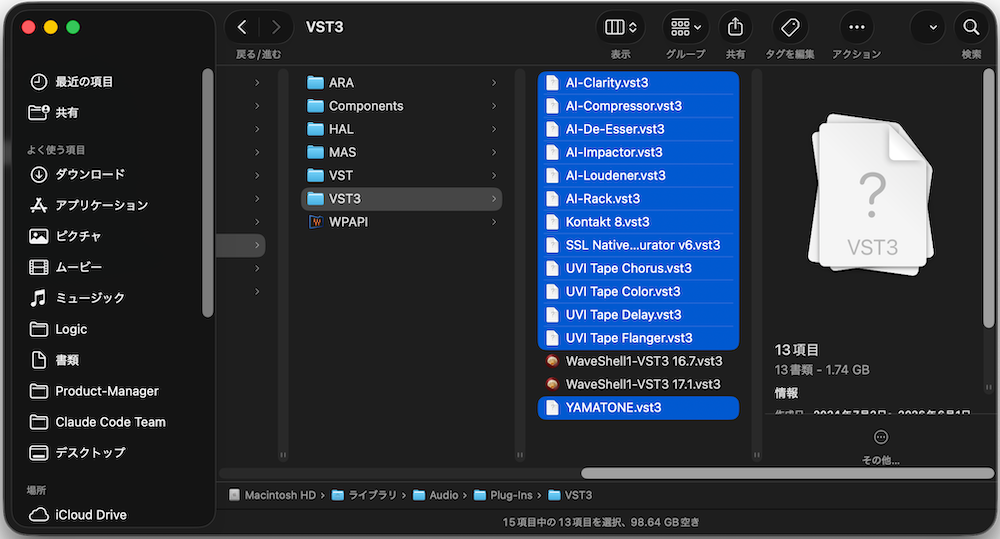Open Claude Code Team folder in sidebar
Viewport: 1000px width, 539px height.
(x=98, y=422)
